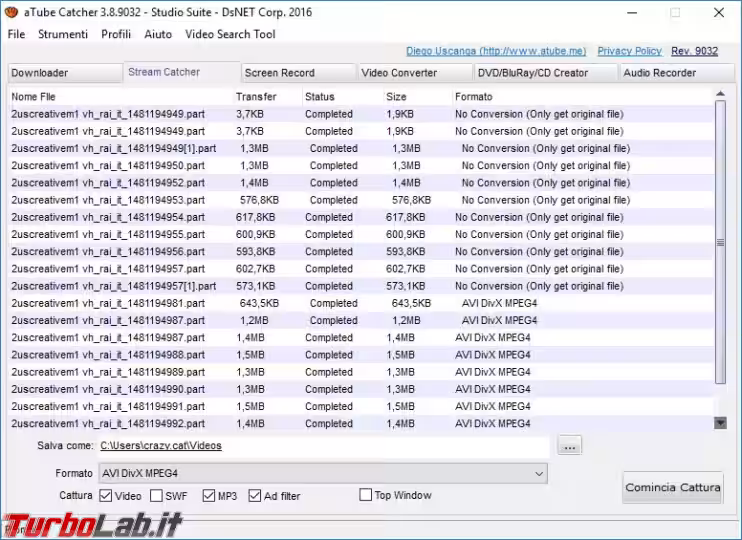742x540 pixels.
Task: Select the row for file 1481194952.part
Action: point(361,183)
